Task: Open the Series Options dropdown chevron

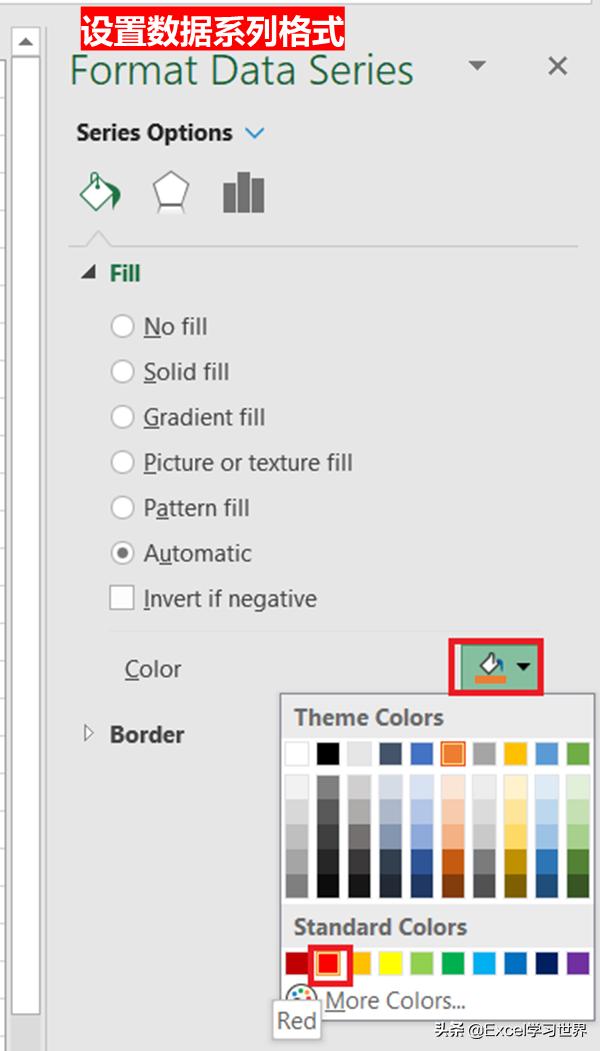Action: 255,133
